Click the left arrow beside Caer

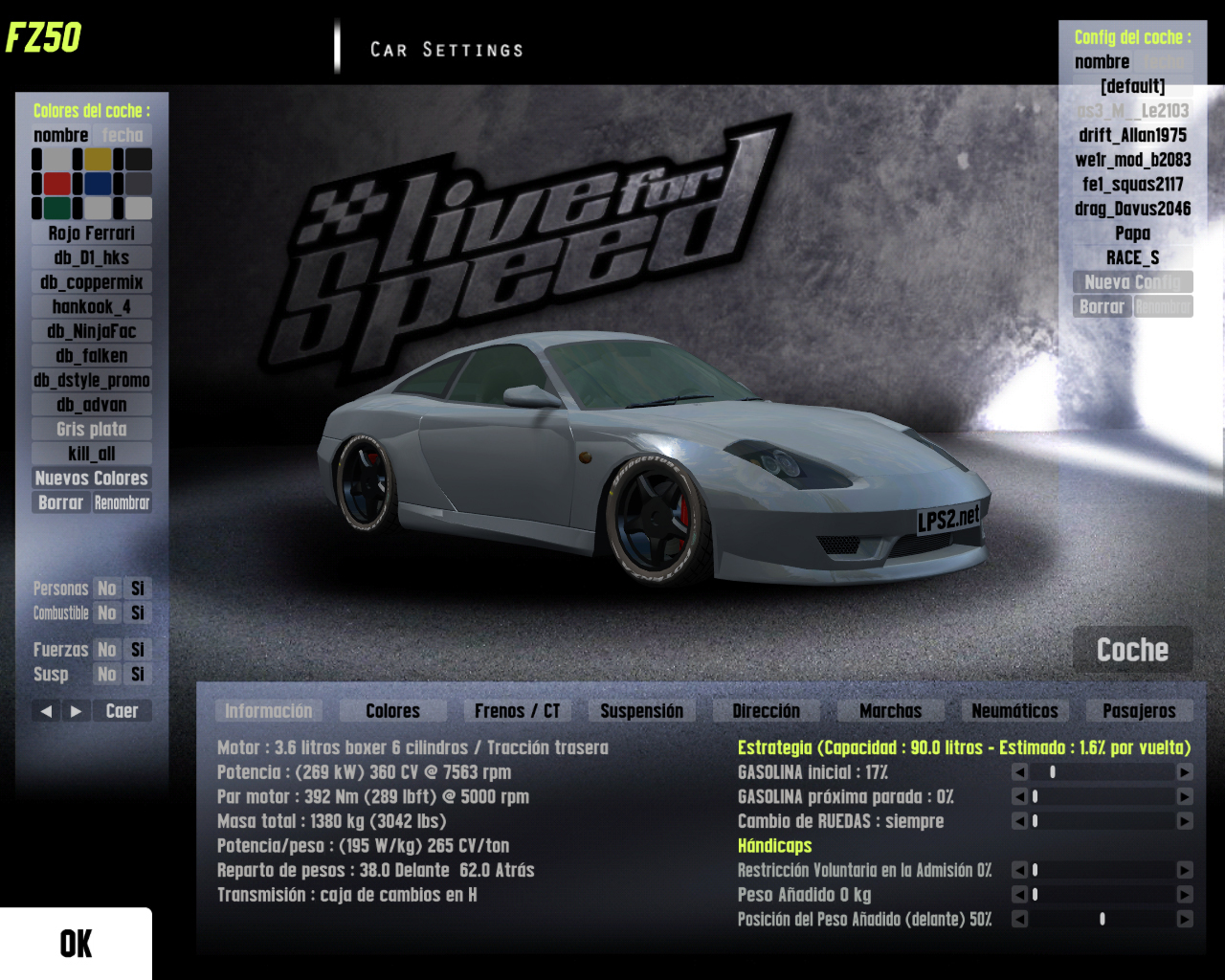[x=46, y=711]
